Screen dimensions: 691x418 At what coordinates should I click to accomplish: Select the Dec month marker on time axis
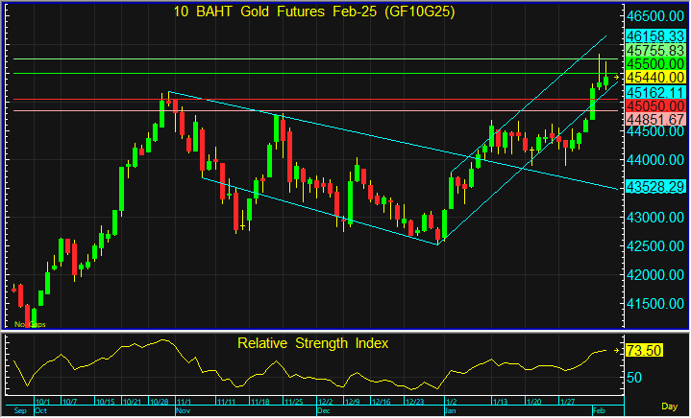click(x=323, y=411)
